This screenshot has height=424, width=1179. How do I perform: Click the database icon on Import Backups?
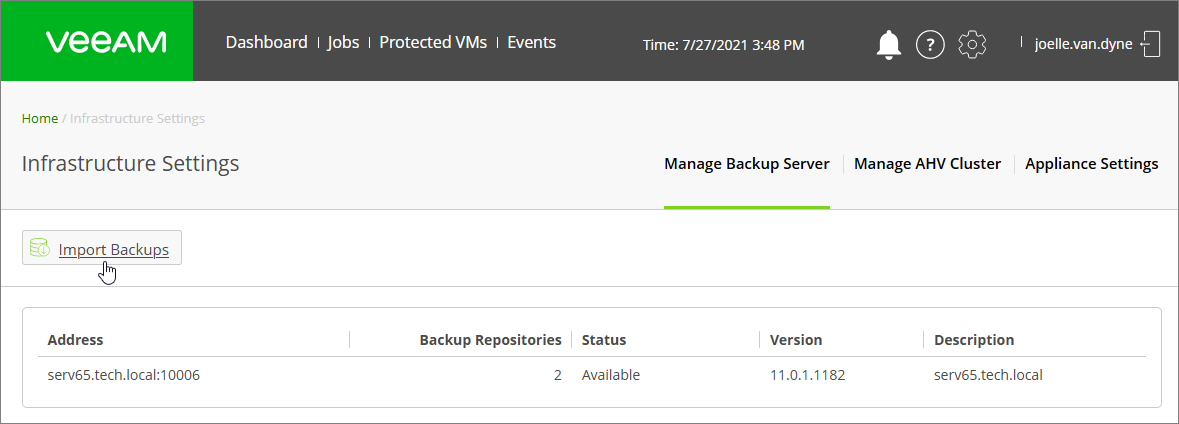(x=39, y=247)
